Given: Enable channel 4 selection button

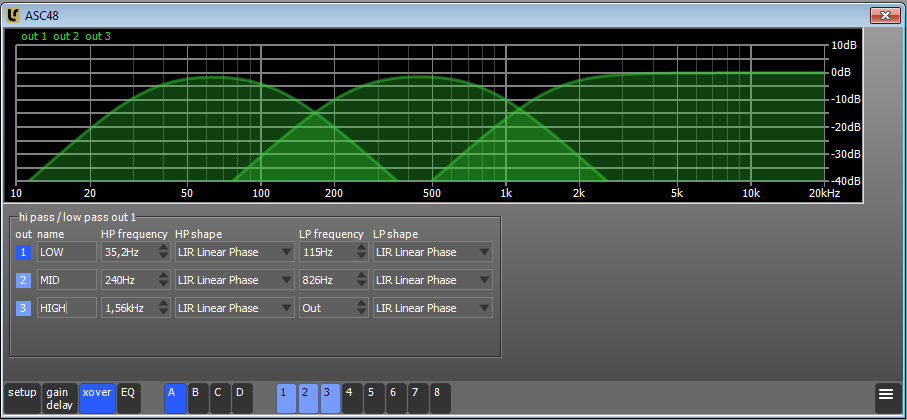Looking at the screenshot, I should coord(353,398).
